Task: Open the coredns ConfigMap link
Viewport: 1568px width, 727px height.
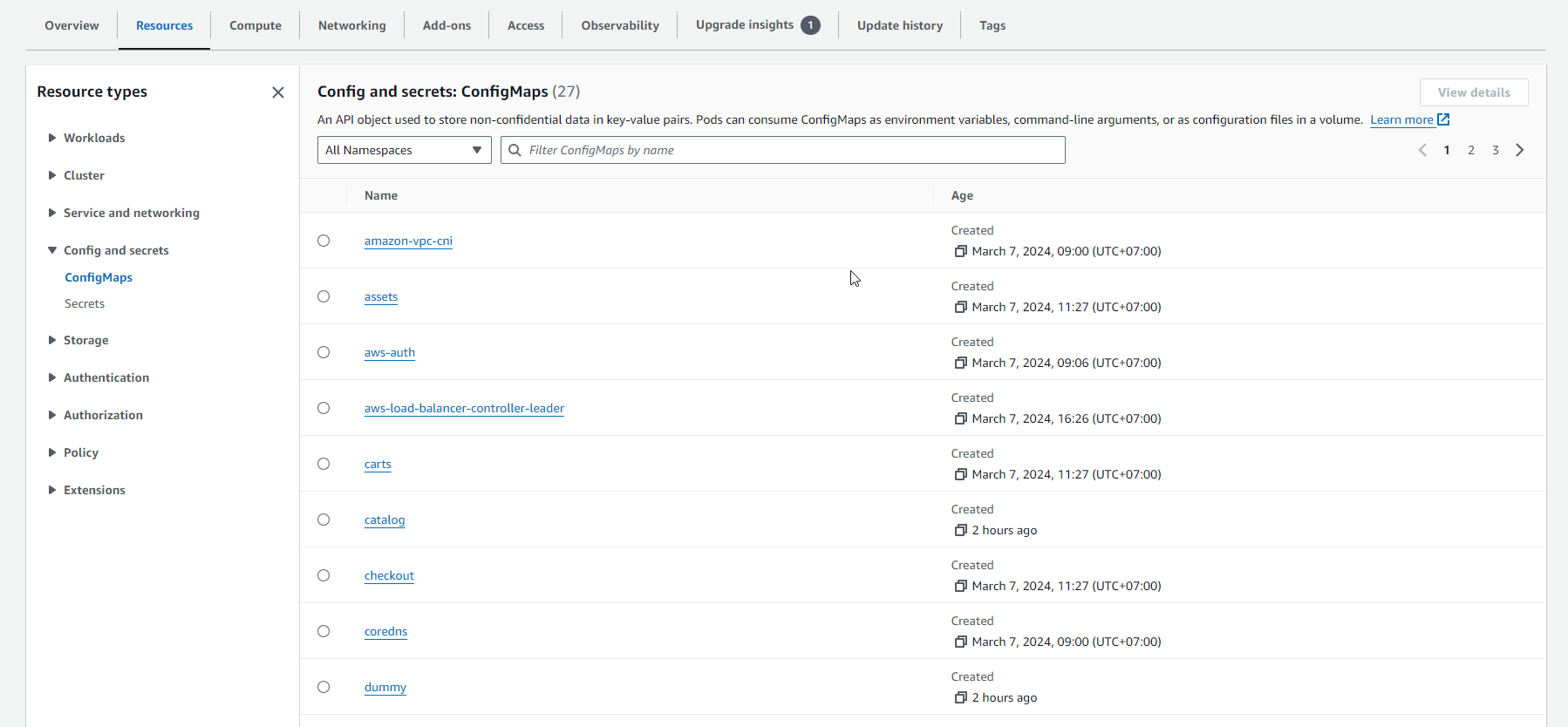Action: tap(385, 631)
